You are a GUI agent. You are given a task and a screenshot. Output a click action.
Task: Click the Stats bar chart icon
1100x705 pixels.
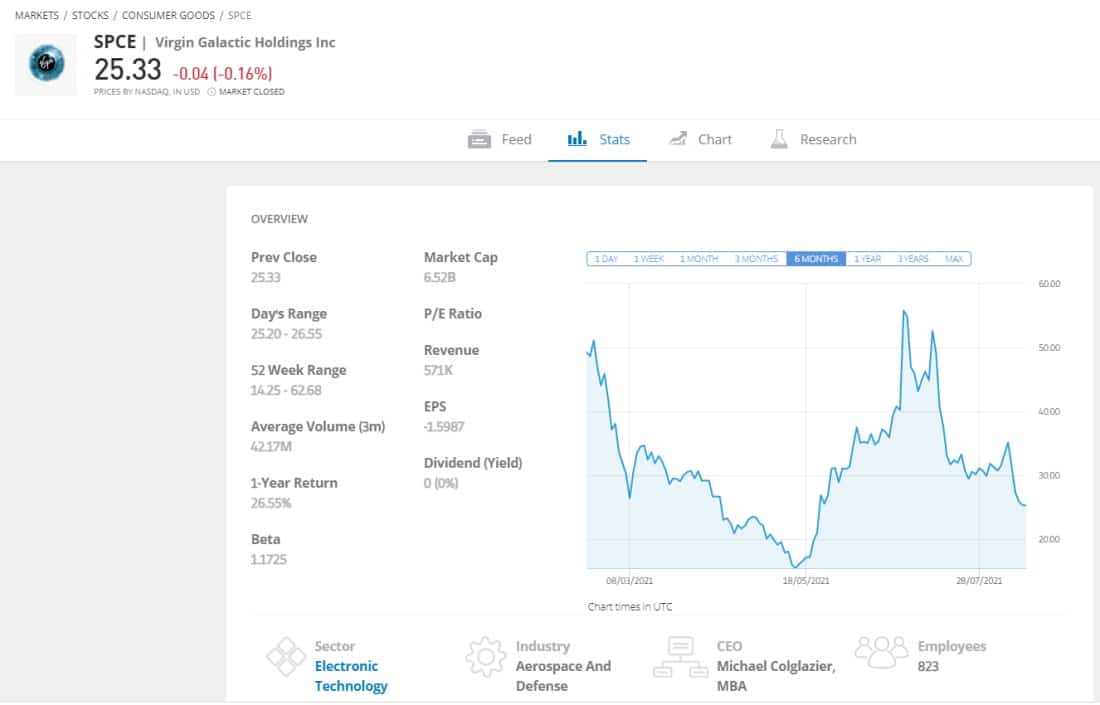coord(577,139)
